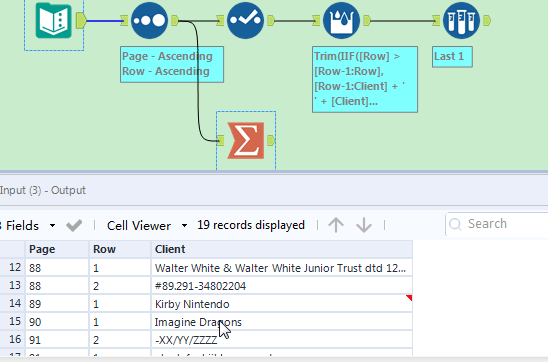Click the Summarize tool output anchor
Image resolution: width=548 pixels, height=362 pixels.
[271, 140]
